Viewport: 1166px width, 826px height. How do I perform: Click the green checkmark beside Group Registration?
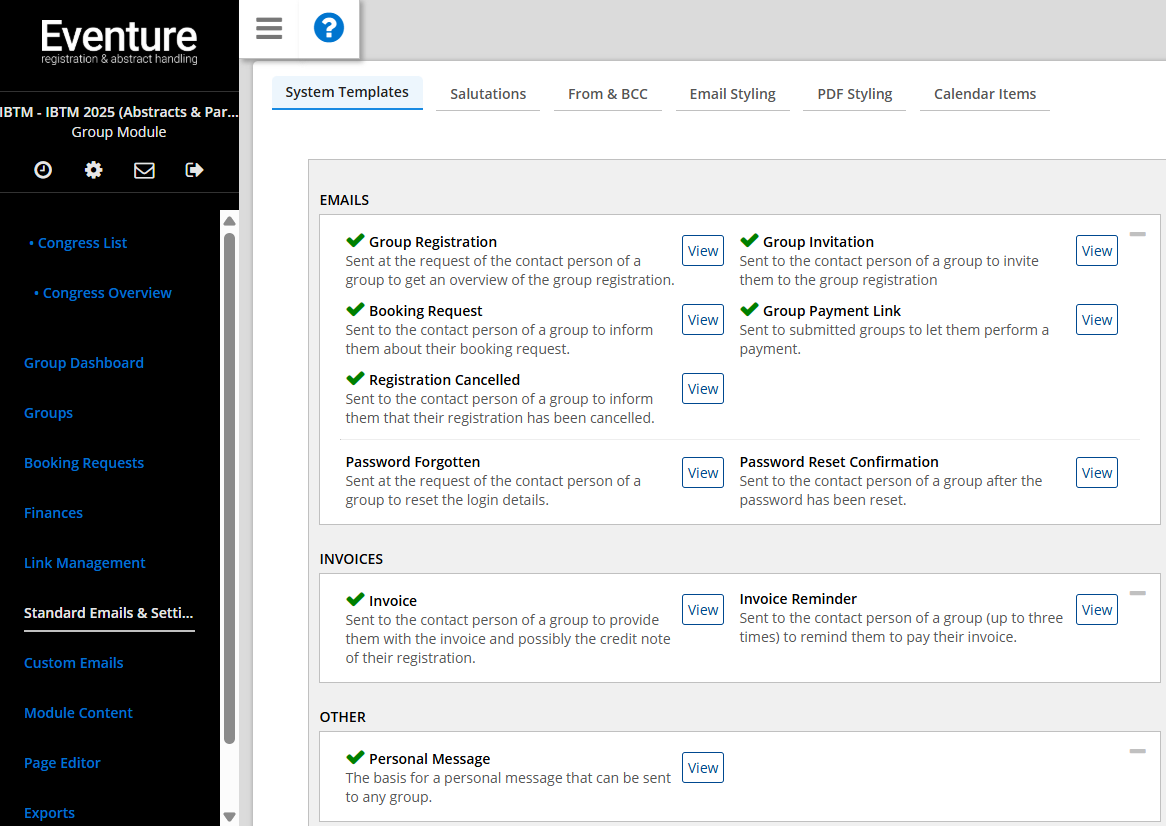pyautogui.click(x=355, y=240)
